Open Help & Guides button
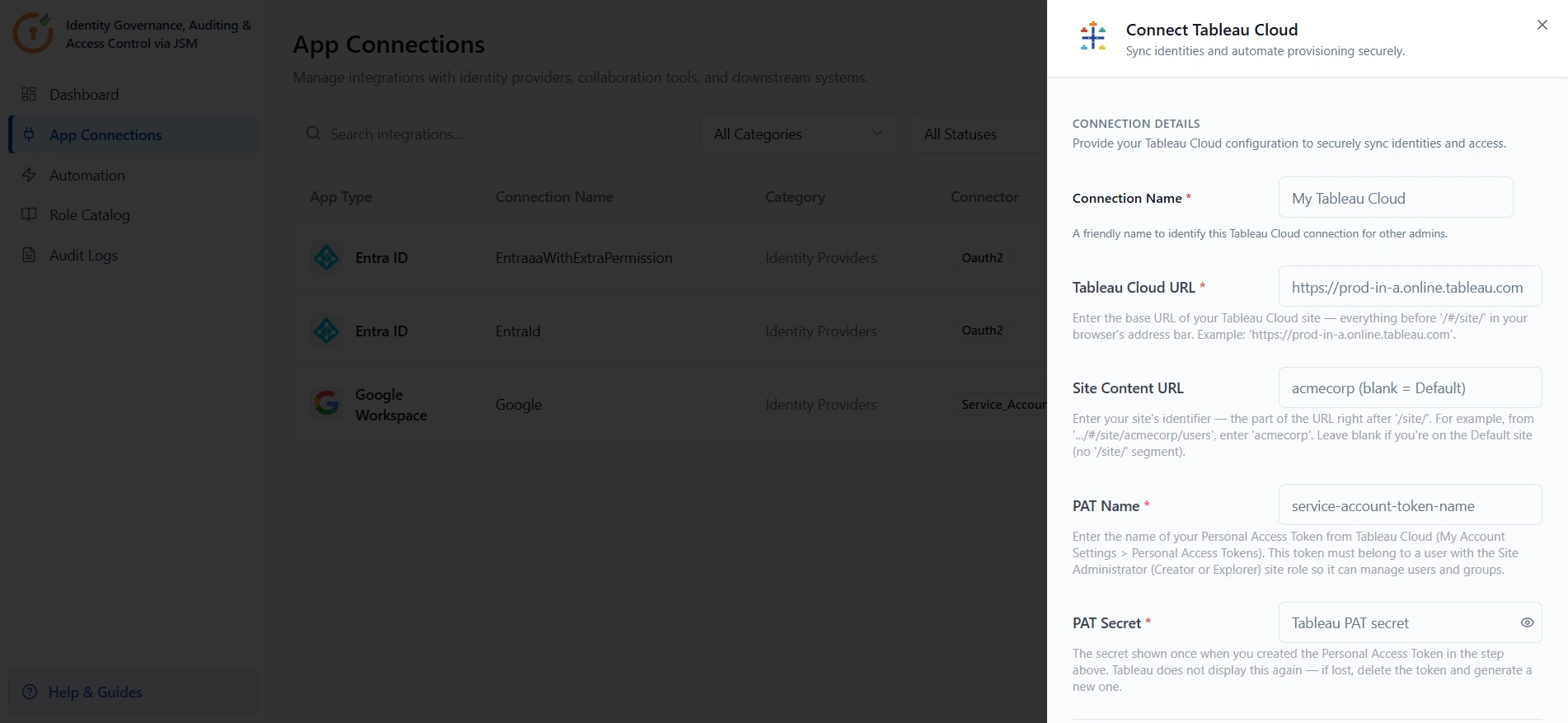 pos(134,692)
